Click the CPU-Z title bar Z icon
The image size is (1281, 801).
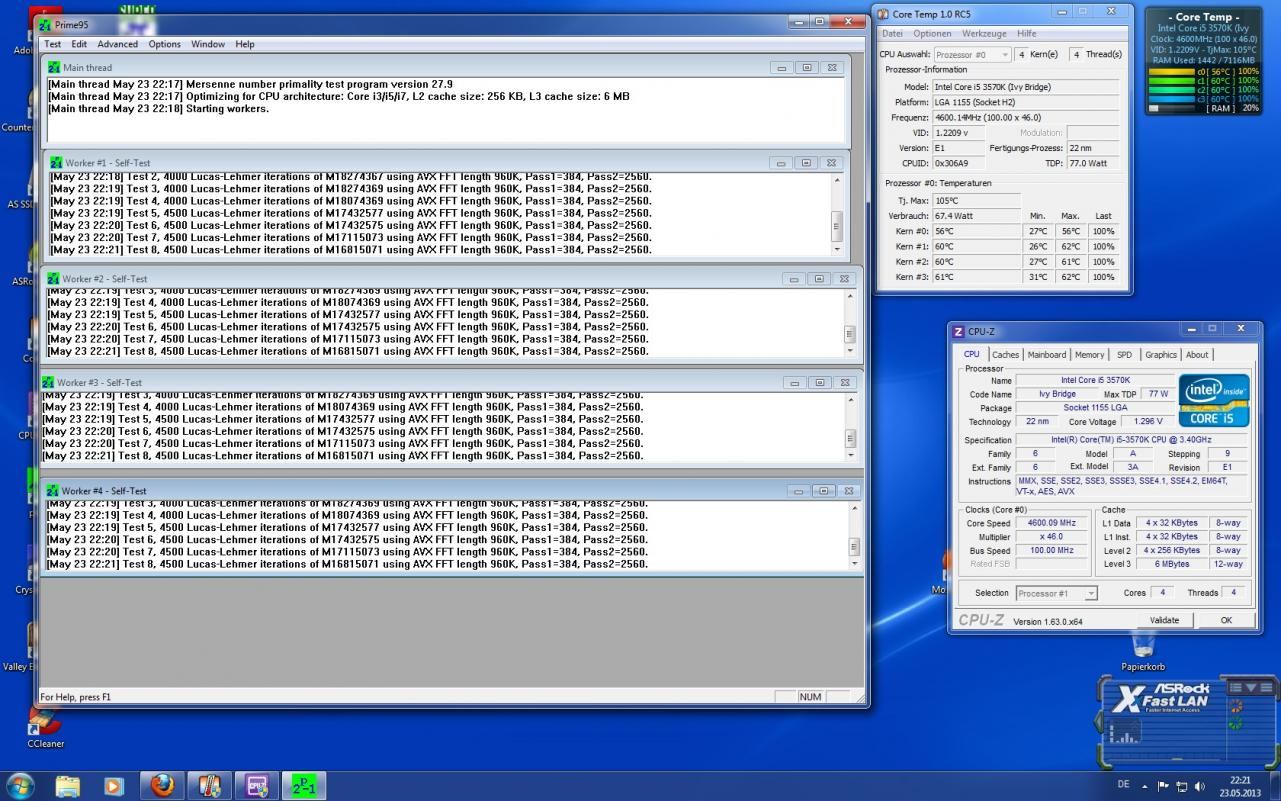click(959, 332)
